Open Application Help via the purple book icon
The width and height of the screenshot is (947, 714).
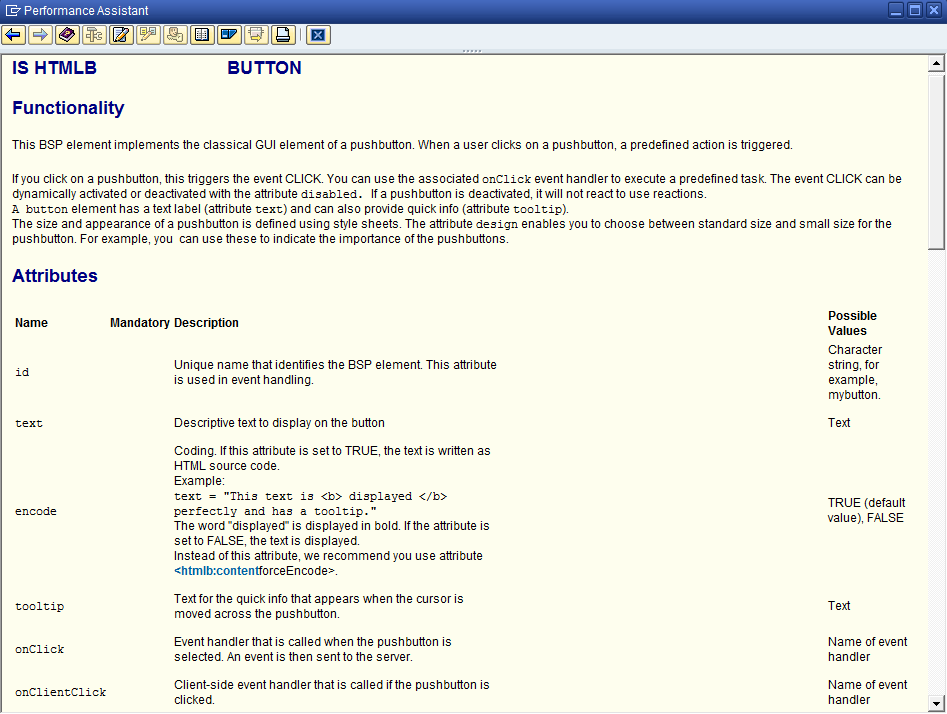67,35
